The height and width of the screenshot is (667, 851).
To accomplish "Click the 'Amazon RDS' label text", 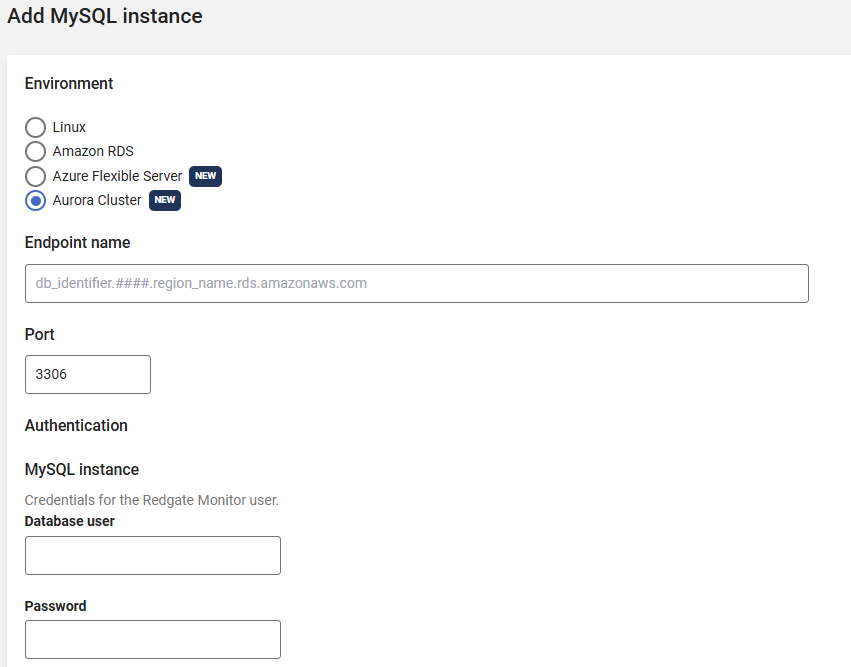I will tap(93, 151).
